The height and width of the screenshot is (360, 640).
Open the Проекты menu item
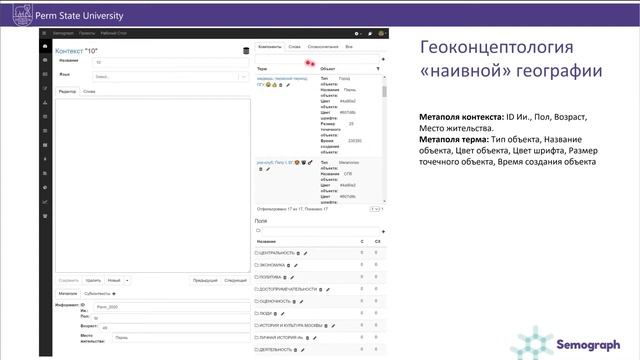87,33
